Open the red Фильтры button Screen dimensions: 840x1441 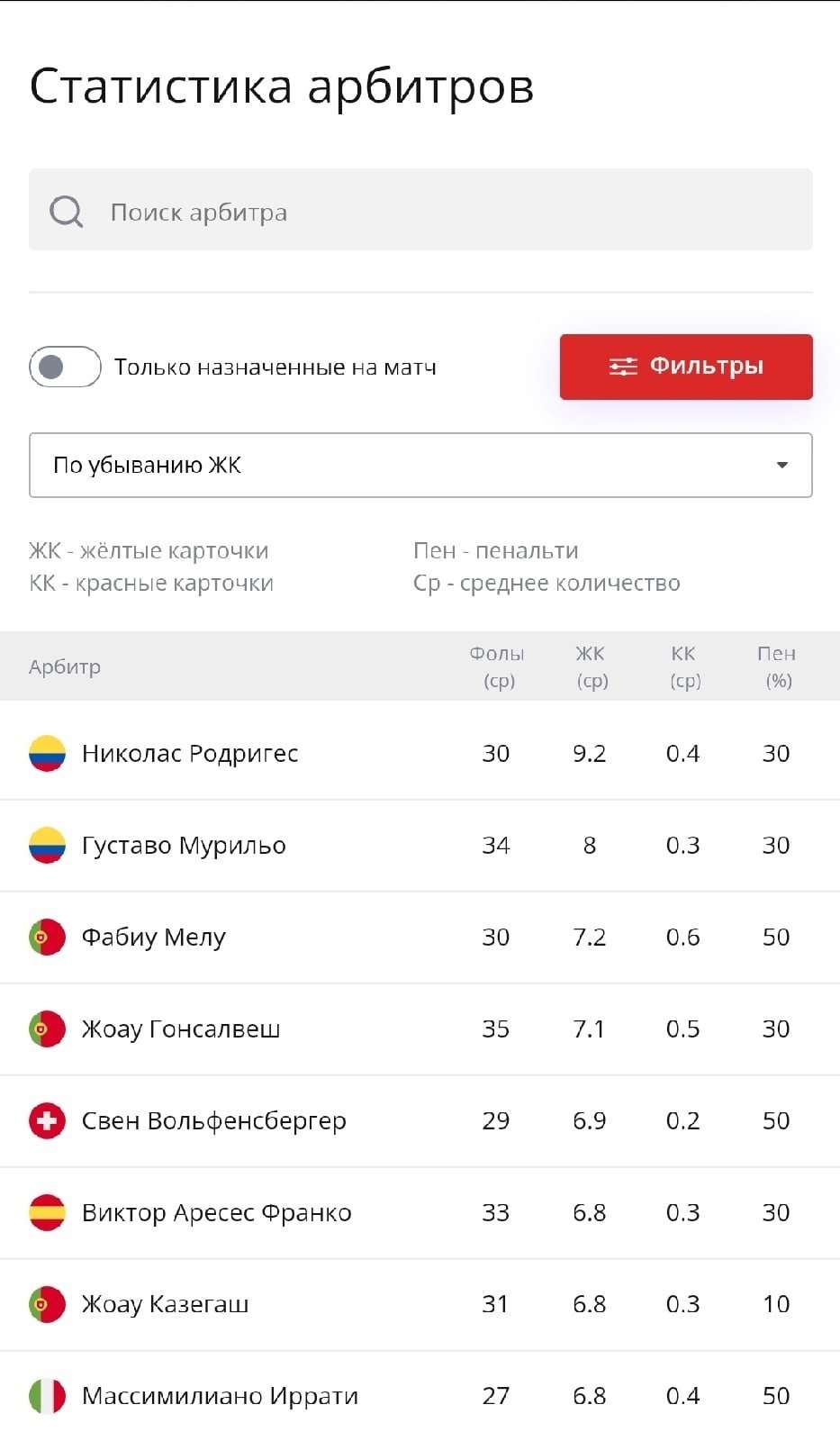[x=686, y=367]
